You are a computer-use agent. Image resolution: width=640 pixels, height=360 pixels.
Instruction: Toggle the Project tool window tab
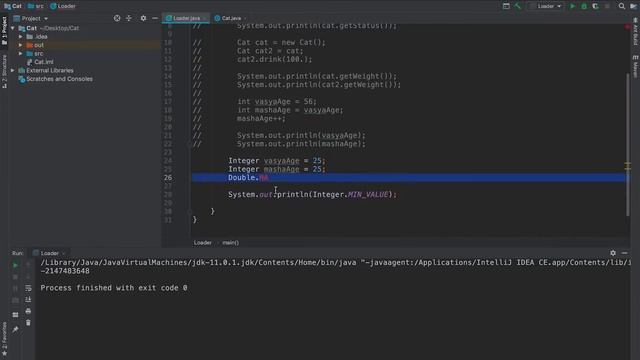(x=4, y=30)
